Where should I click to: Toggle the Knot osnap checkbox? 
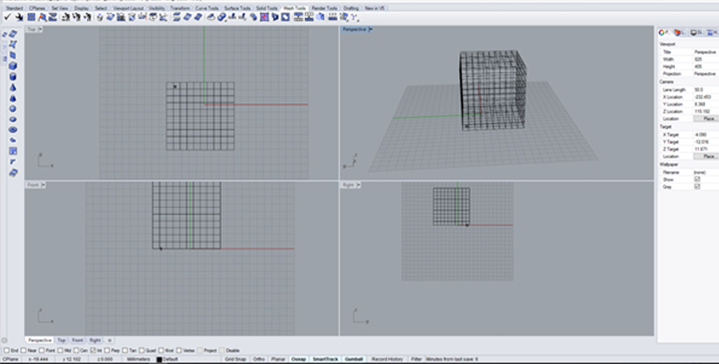click(161, 350)
